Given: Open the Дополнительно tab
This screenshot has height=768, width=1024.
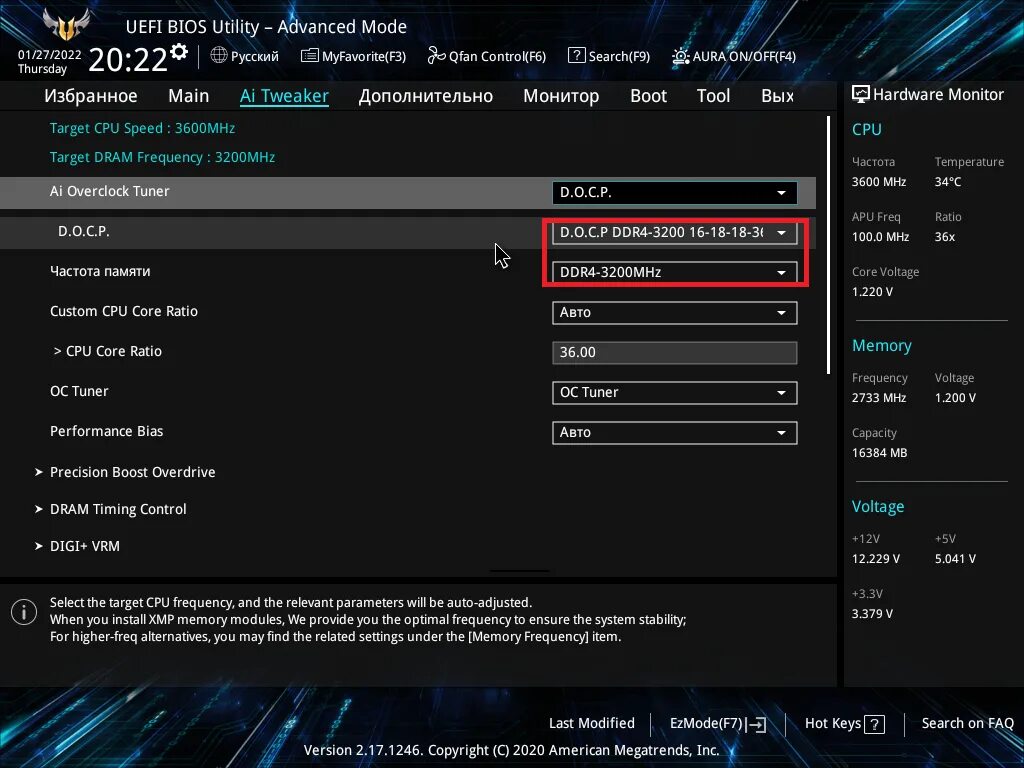Looking at the screenshot, I should (x=426, y=96).
